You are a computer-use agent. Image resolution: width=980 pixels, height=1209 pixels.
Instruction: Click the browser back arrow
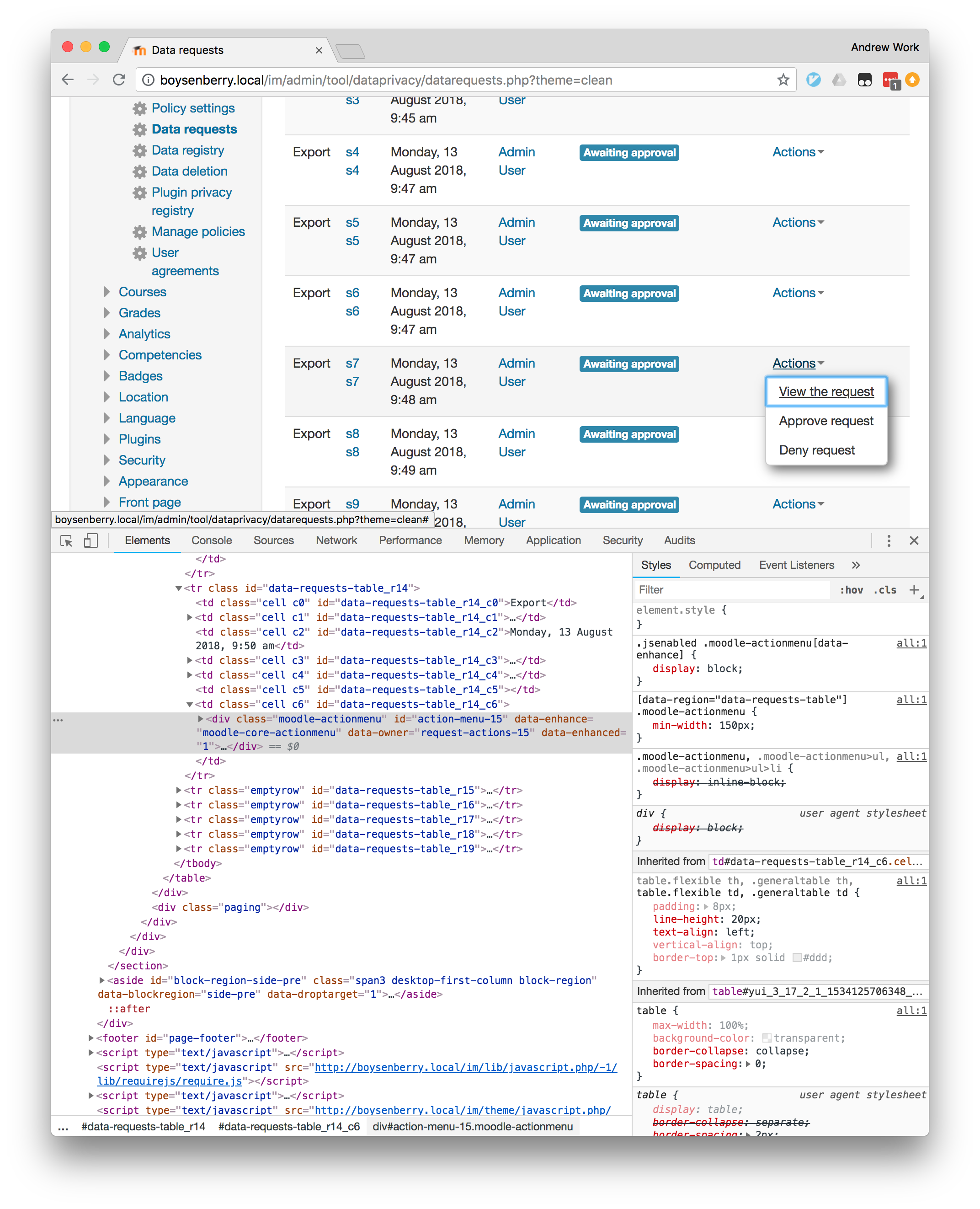pos(68,80)
